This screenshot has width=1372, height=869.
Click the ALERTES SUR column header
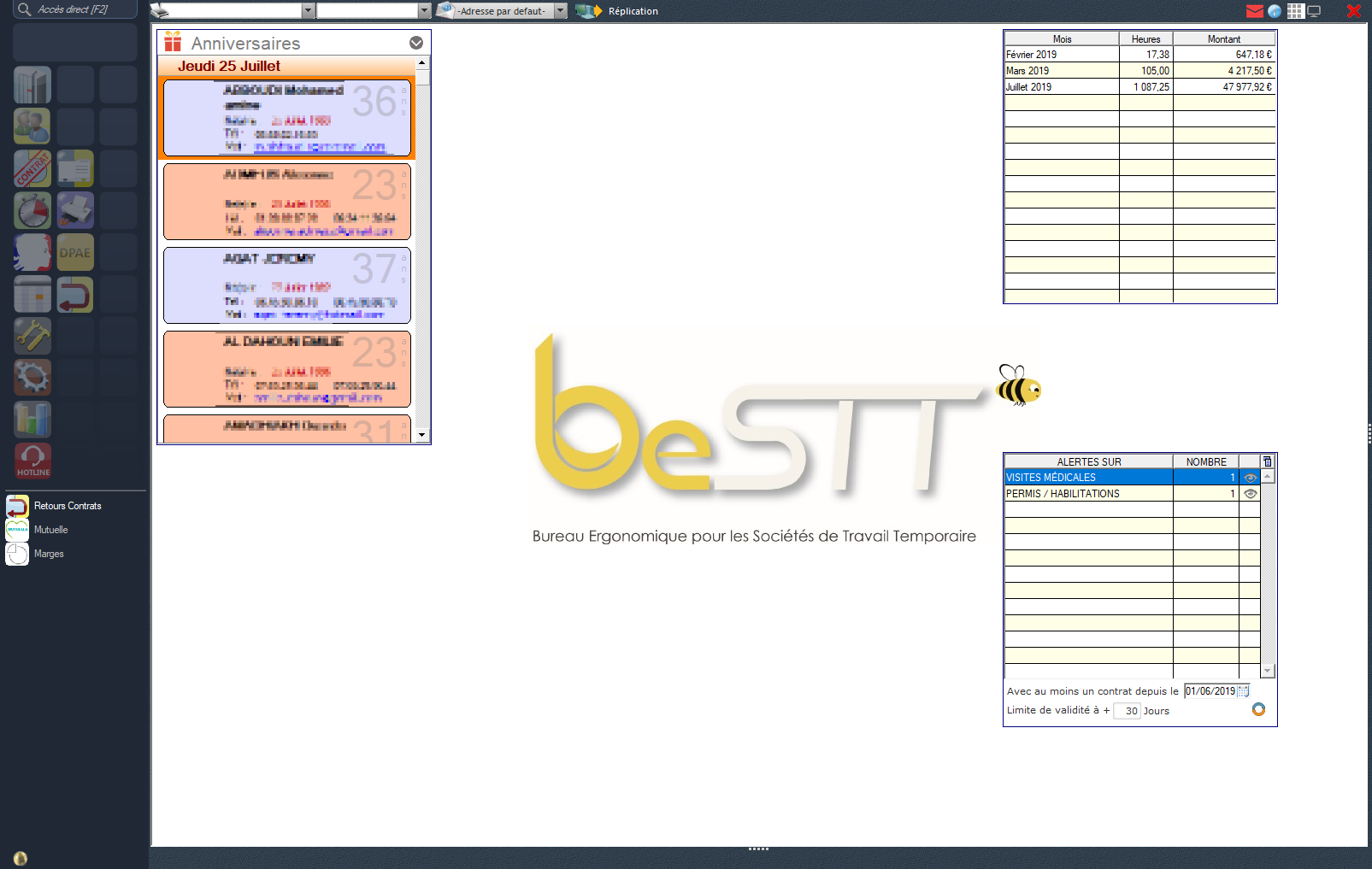coord(1089,461)
